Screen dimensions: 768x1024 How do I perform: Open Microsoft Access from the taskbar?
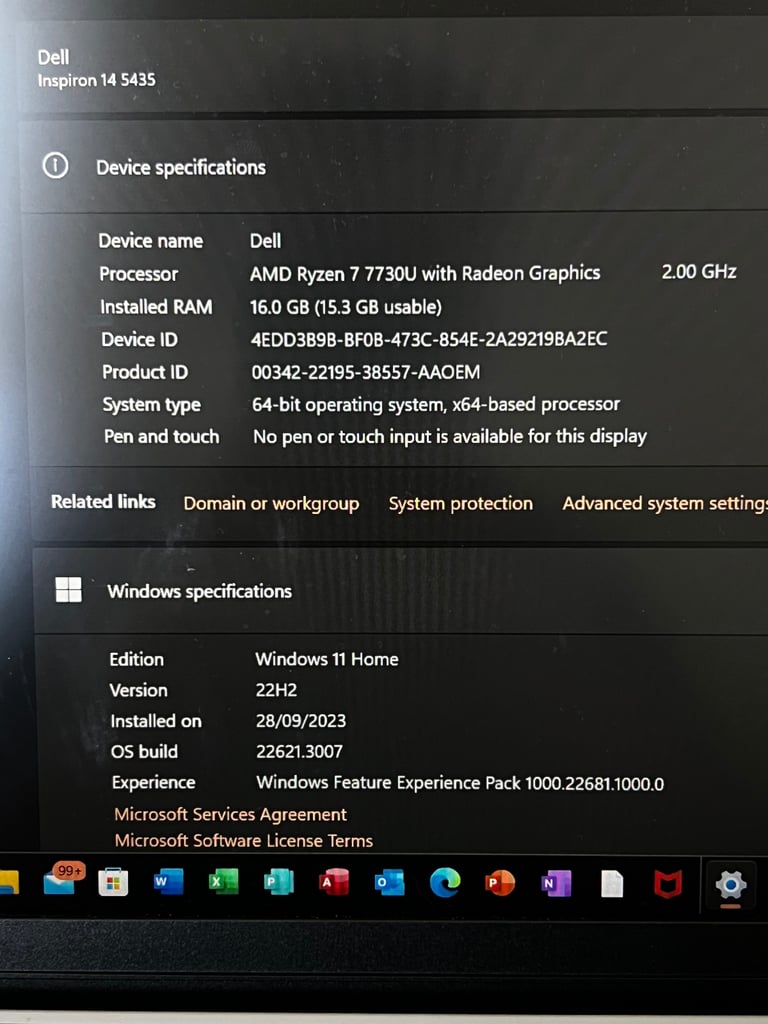coord(333,882)
